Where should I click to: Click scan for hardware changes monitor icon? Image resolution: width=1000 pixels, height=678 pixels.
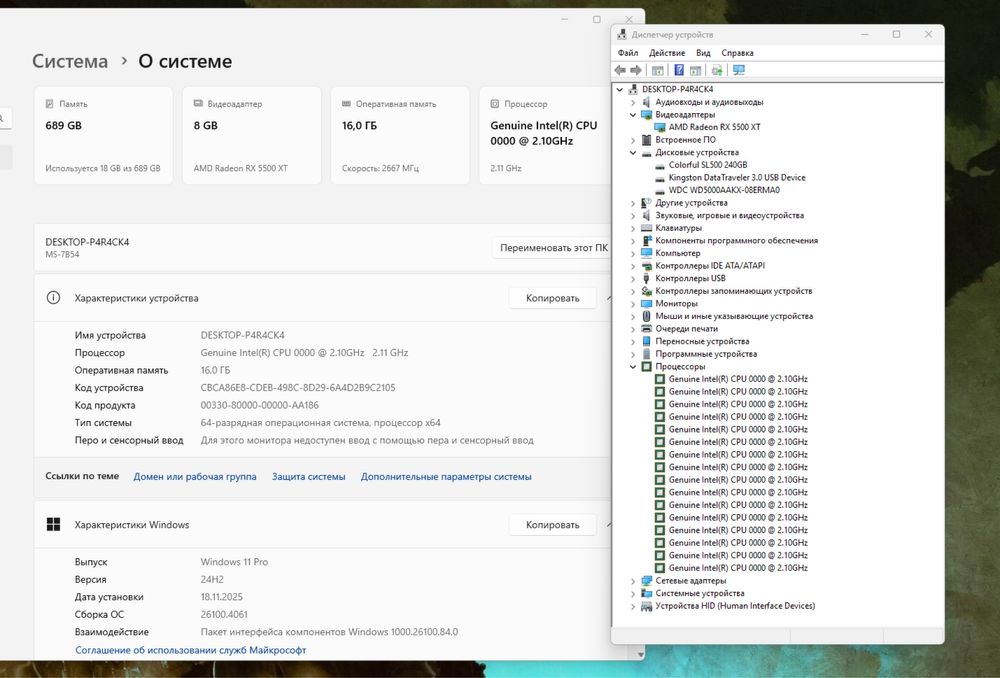coord(739,70)
